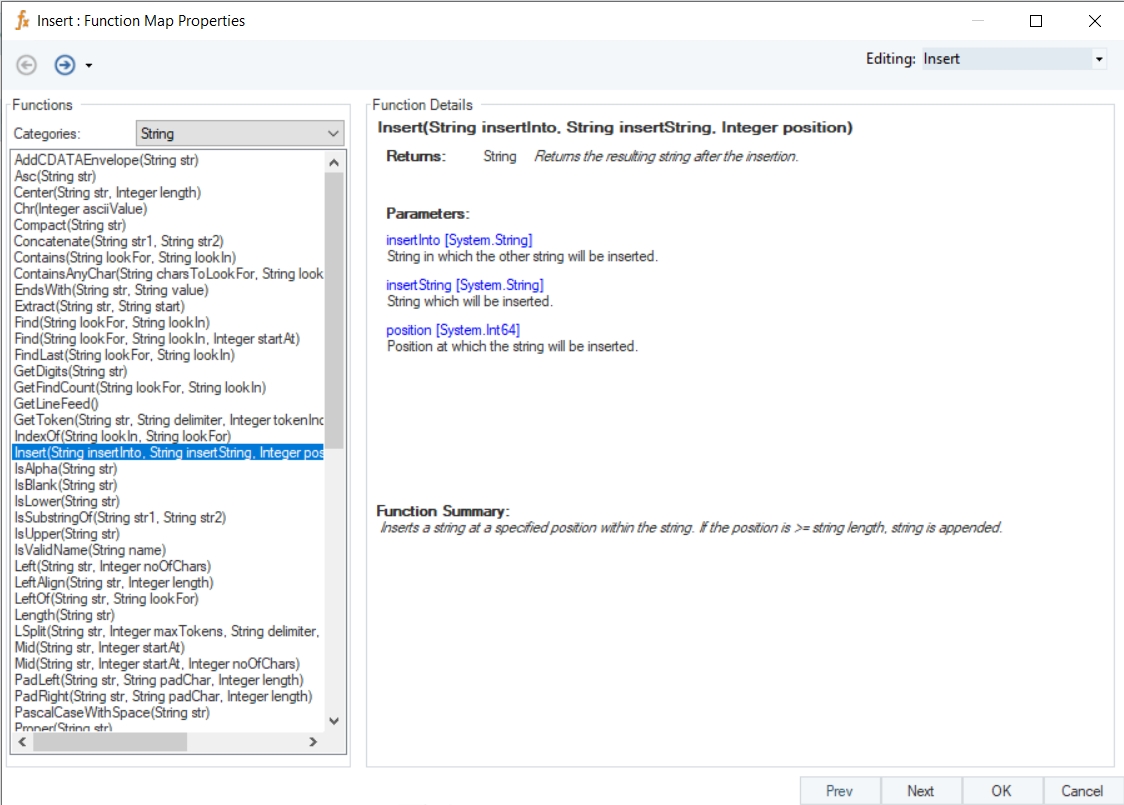Image resolution: width=1124 pixels, height=805 pixels.
Task: Select Length(String str) function
Action: [65, 615]
